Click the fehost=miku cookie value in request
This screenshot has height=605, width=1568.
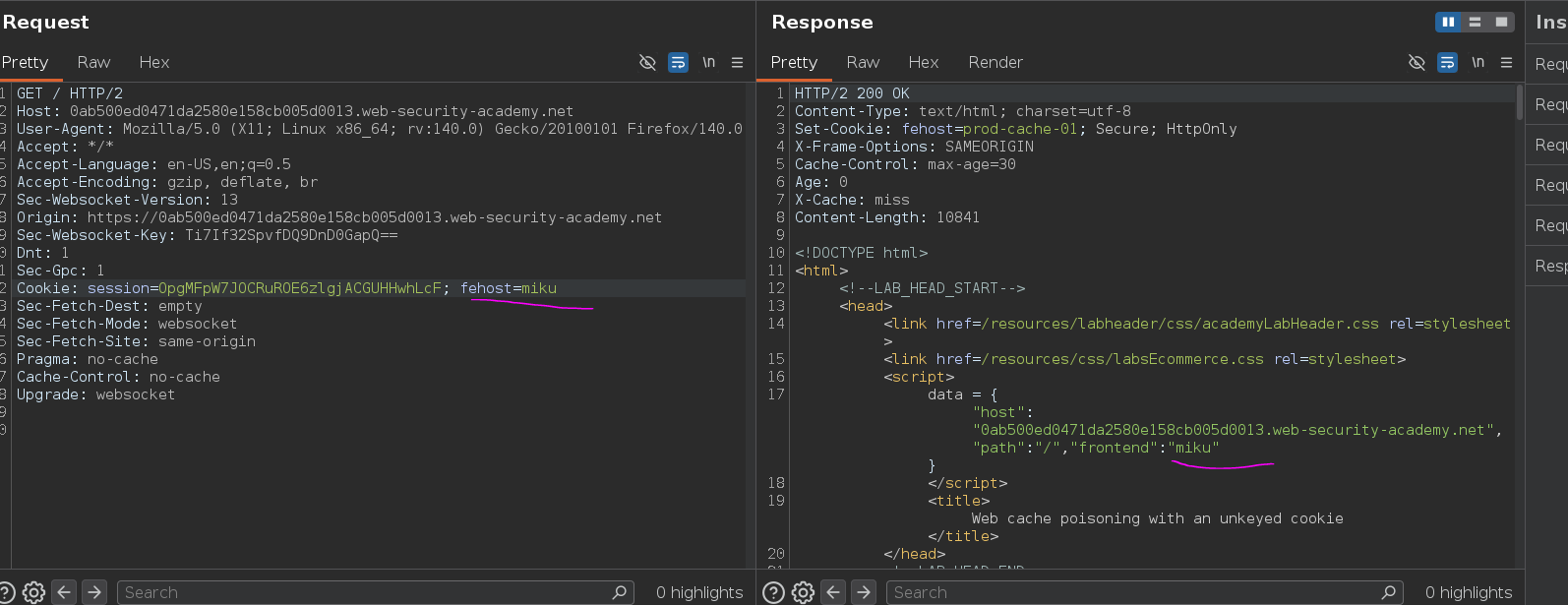point(509,288)
